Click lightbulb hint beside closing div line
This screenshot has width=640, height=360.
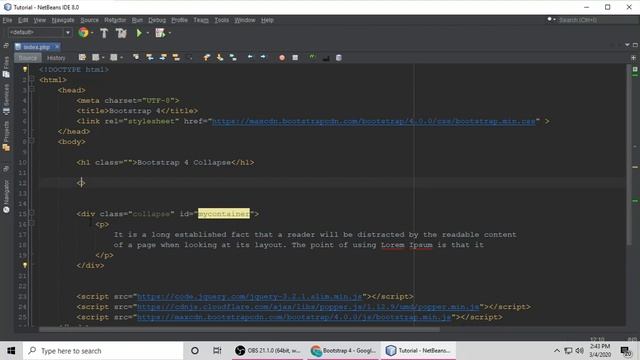pos(25,265)
